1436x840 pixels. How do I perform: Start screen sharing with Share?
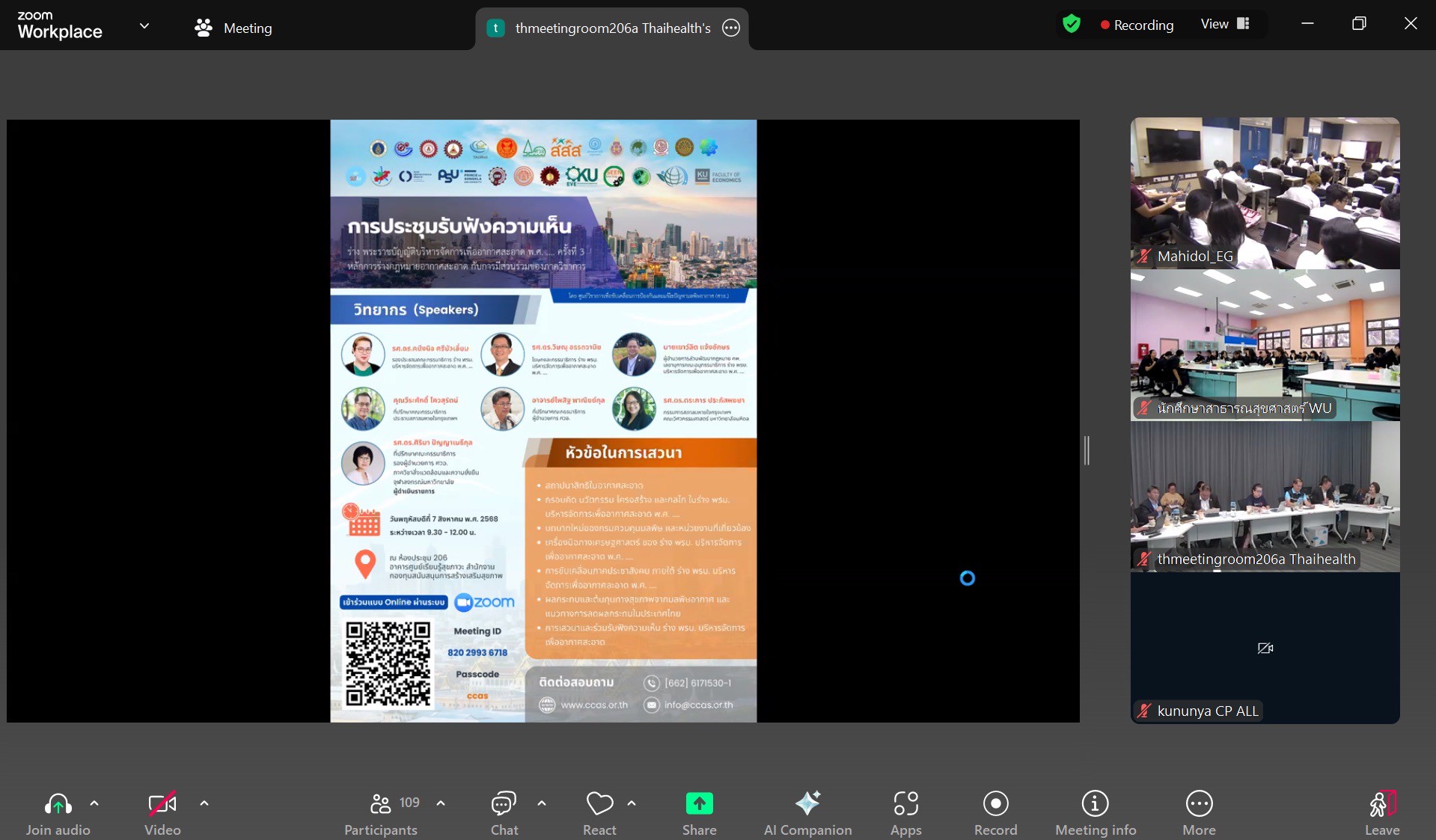pyautogui.click(x=699, y=813)
